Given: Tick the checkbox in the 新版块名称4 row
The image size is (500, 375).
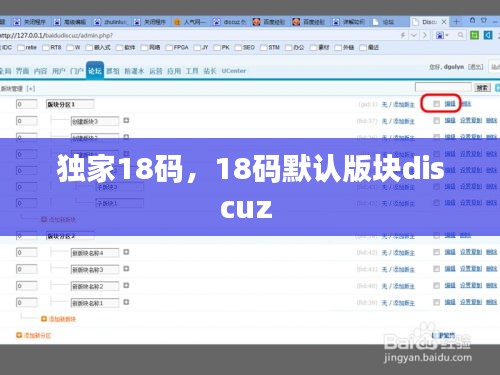Looking at the screenshot, I should tap(436, 252).
